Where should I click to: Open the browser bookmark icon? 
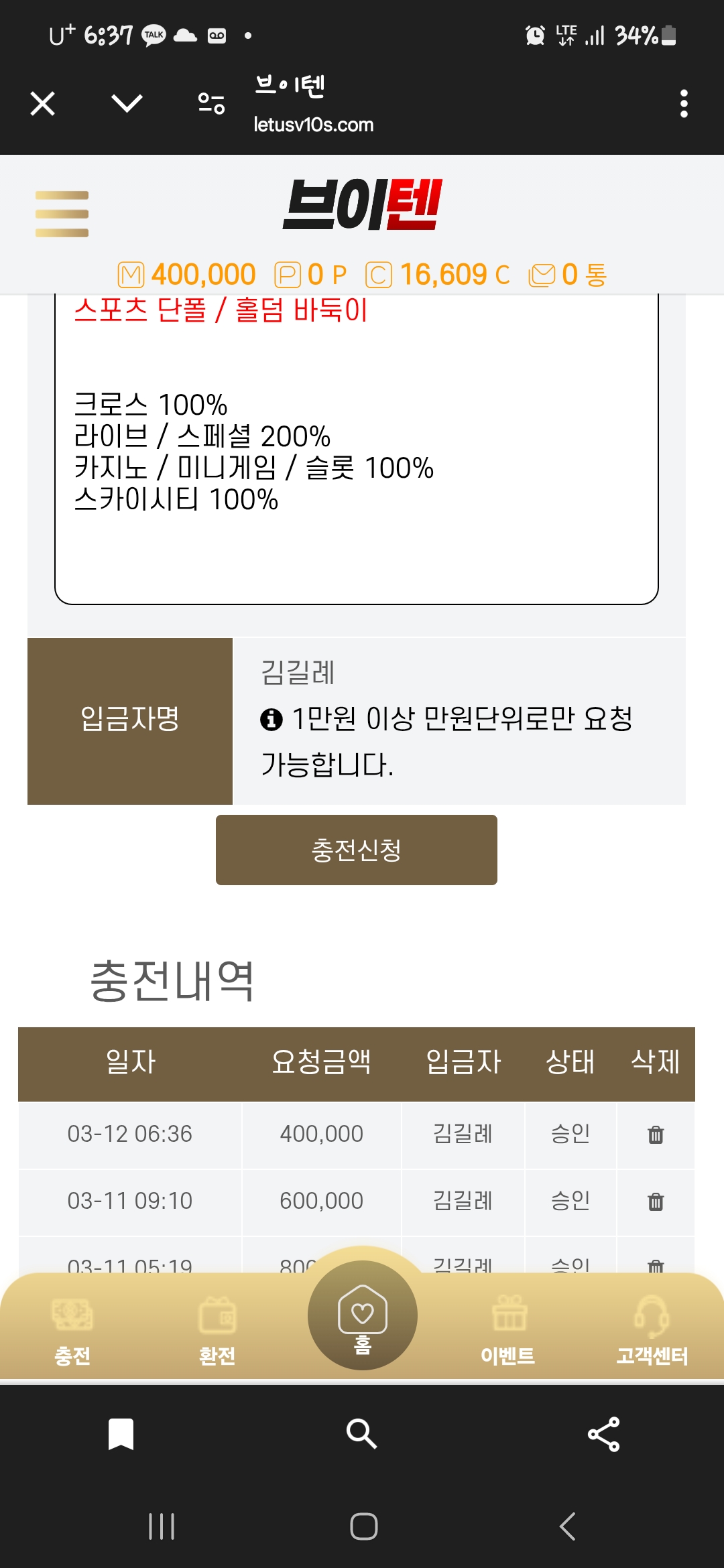[121, 1434]
